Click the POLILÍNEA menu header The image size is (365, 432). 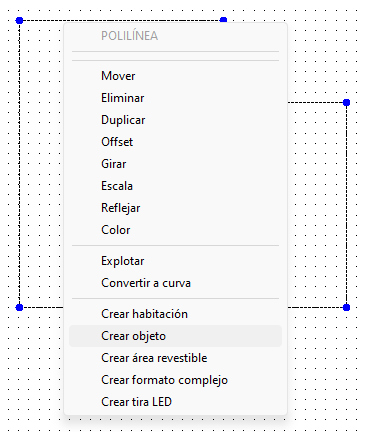click(x=129, y=36)
